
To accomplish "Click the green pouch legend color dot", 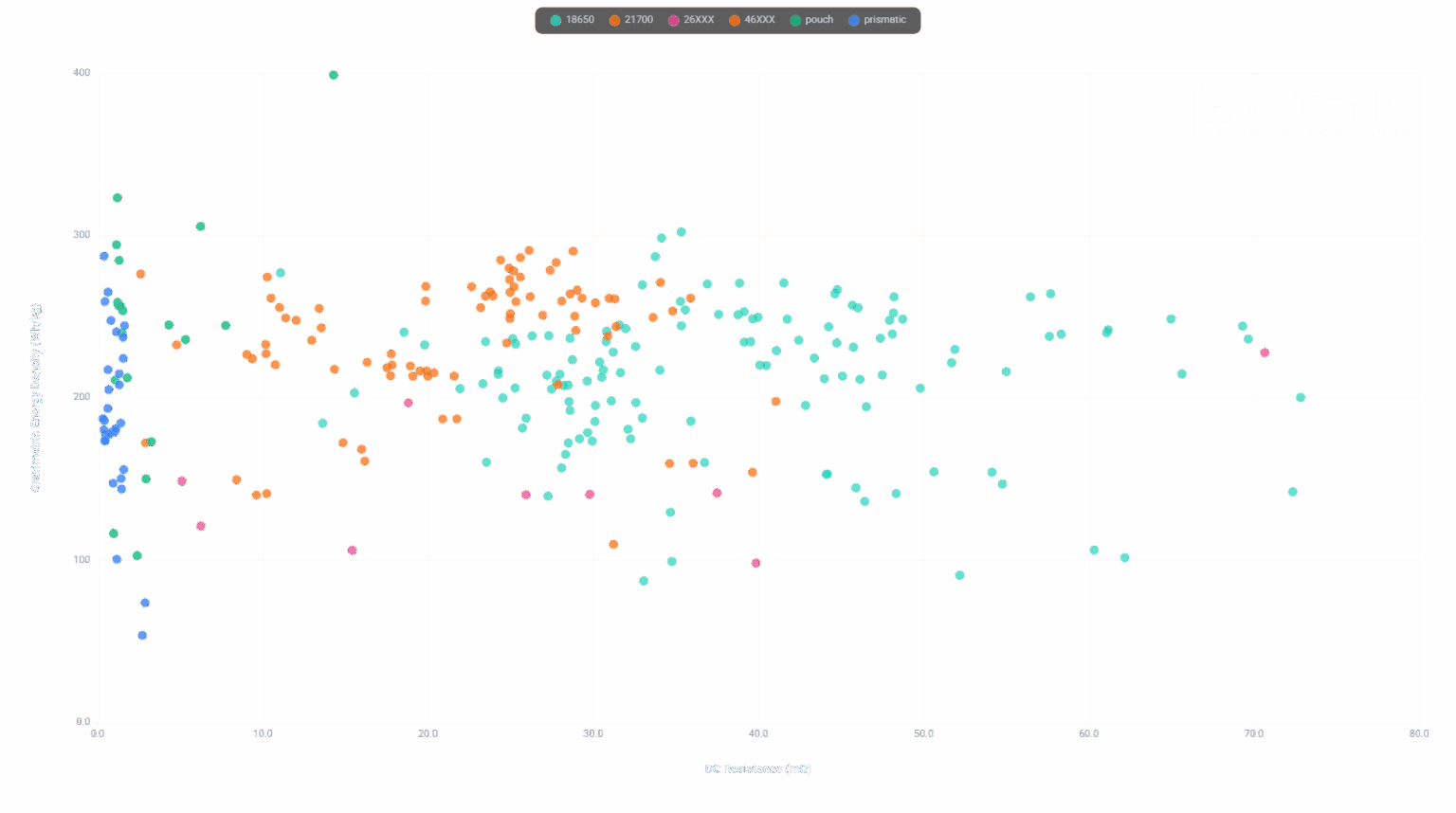I will tap(795, 20).
